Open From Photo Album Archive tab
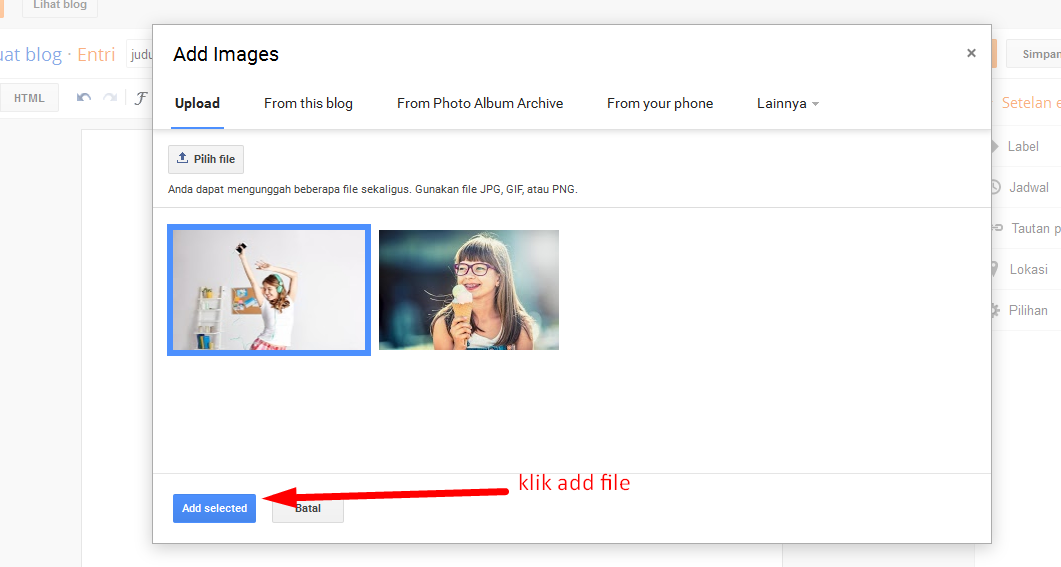The image size is (1061, 567). pos(480,104)
